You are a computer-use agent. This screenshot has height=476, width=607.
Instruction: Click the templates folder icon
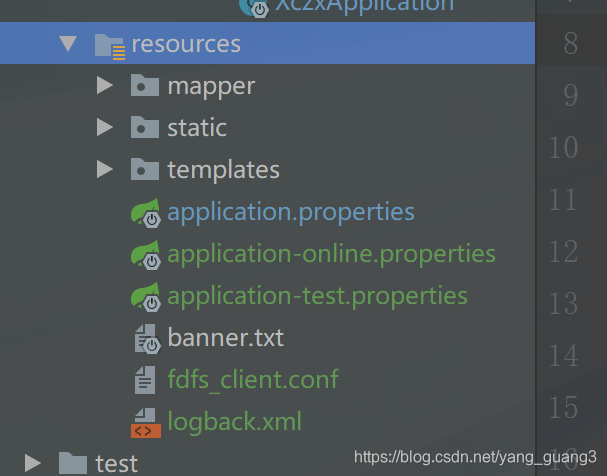145,170
